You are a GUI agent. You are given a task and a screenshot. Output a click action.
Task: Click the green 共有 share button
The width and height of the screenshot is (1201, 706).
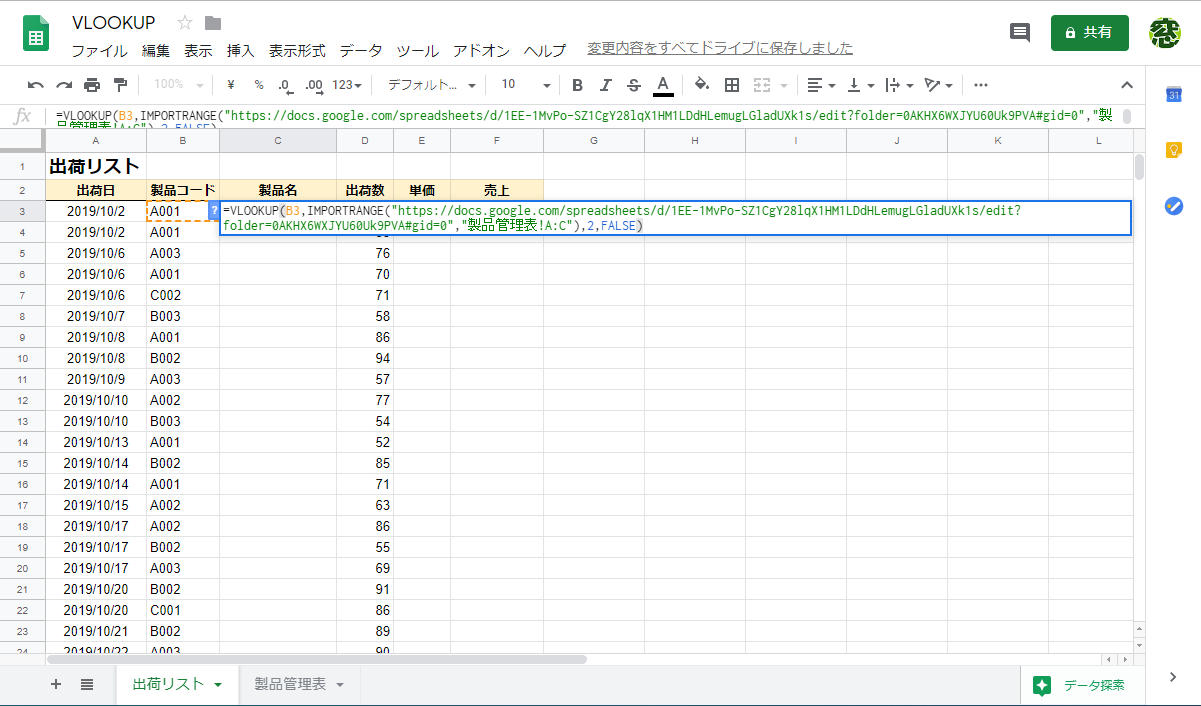[1089, 32]
